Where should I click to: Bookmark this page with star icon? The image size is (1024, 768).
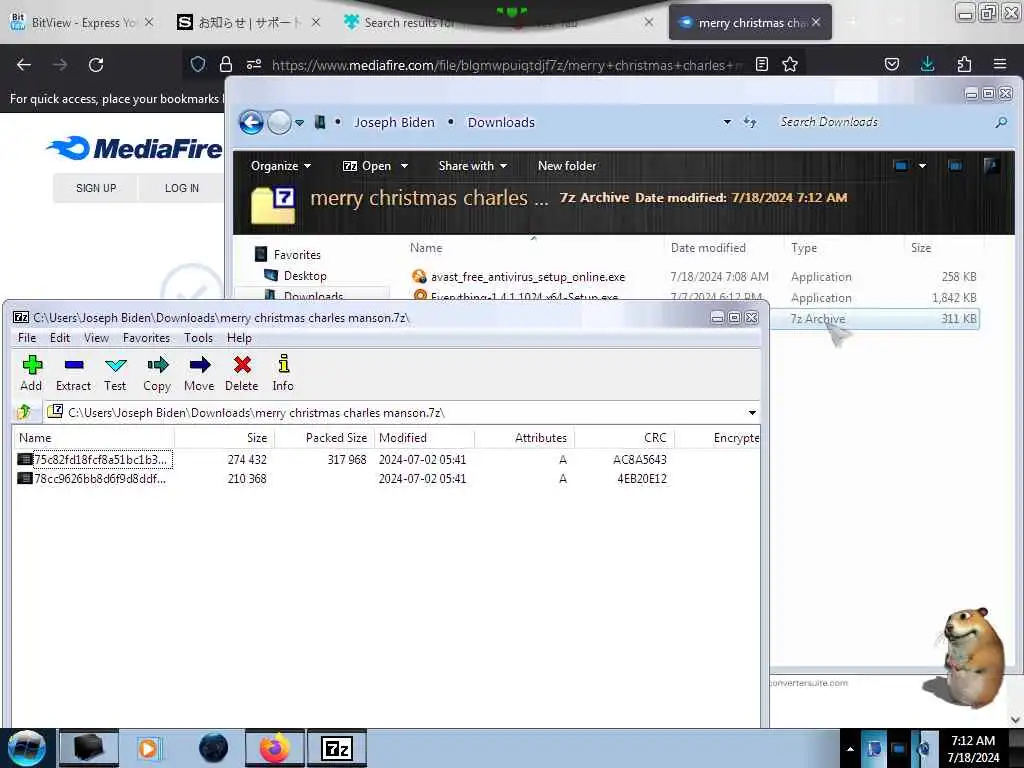pyautogui.click(x=790, y=64)
